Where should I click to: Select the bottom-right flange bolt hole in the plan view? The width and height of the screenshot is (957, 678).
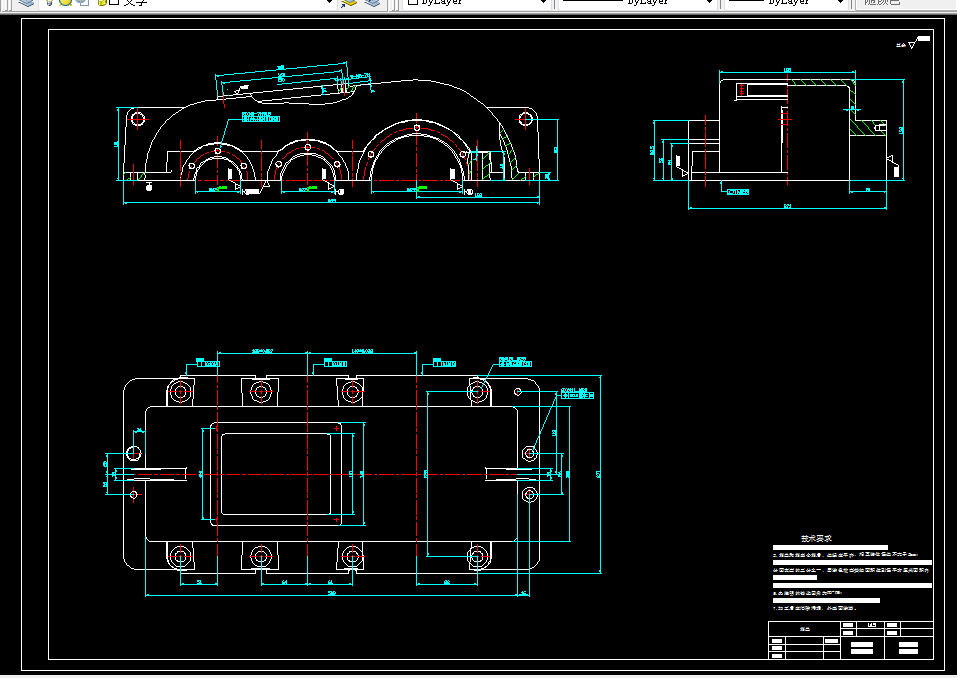pyautogui.click(x=478, y=556)
